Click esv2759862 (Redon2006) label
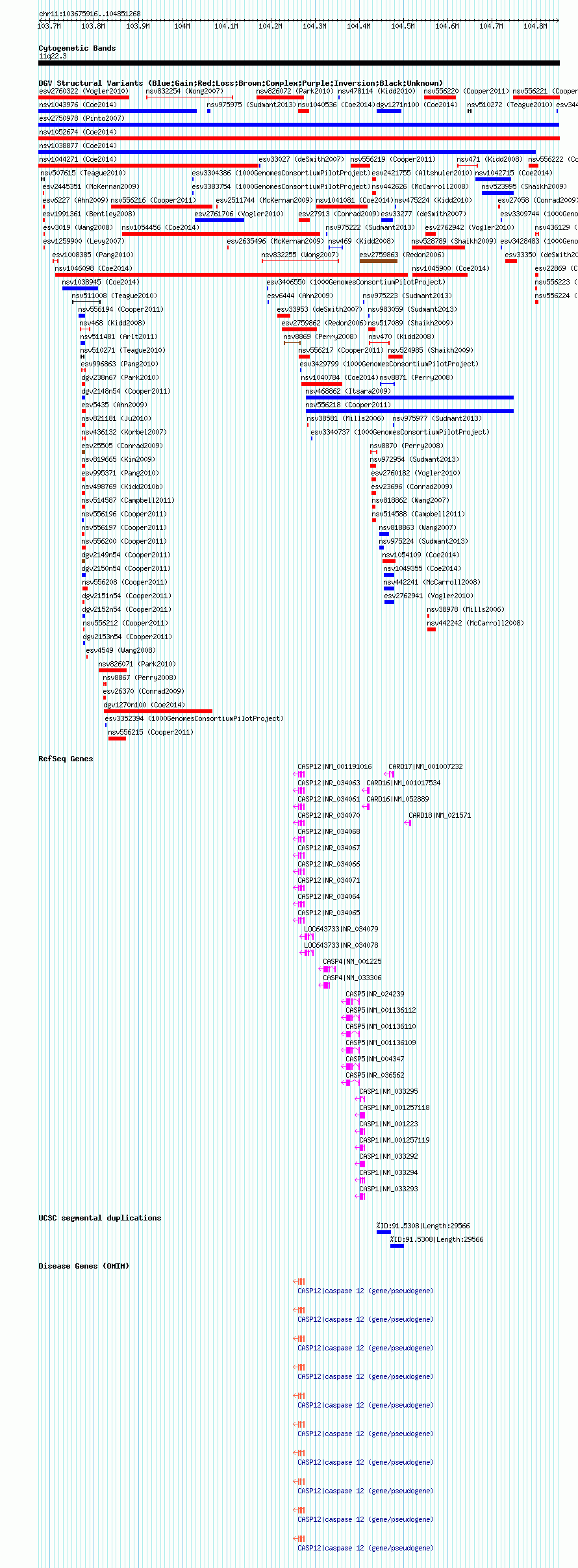This screenshot has width=578, height=1568. (323, 323)
